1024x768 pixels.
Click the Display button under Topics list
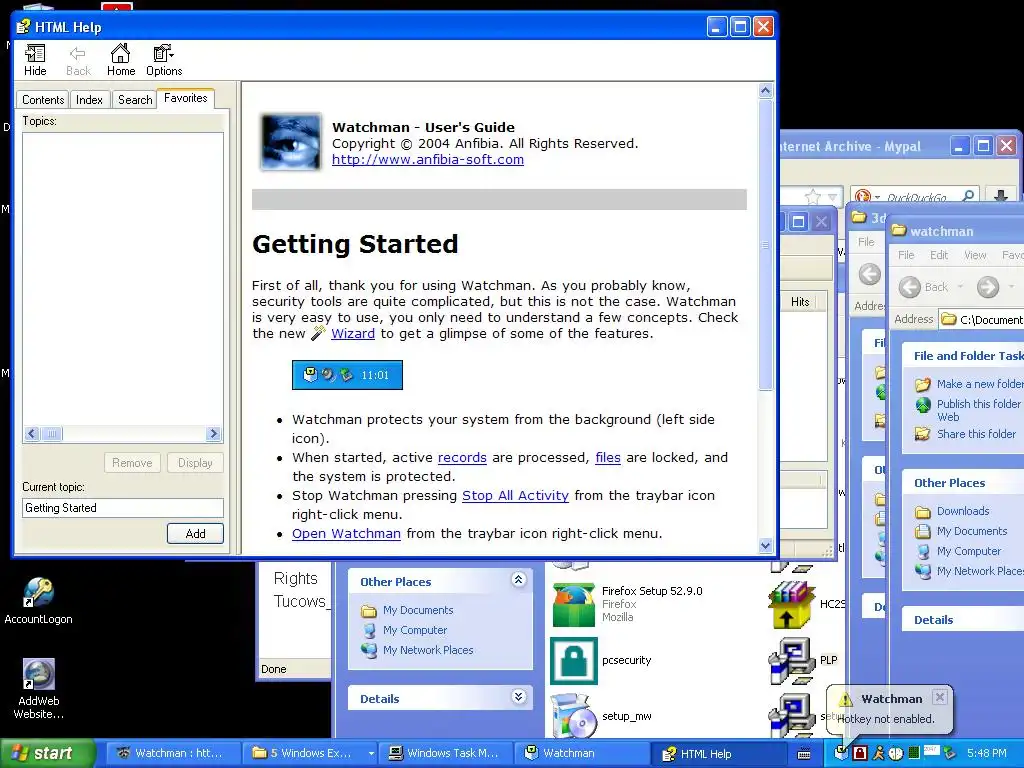coord(195,463)
